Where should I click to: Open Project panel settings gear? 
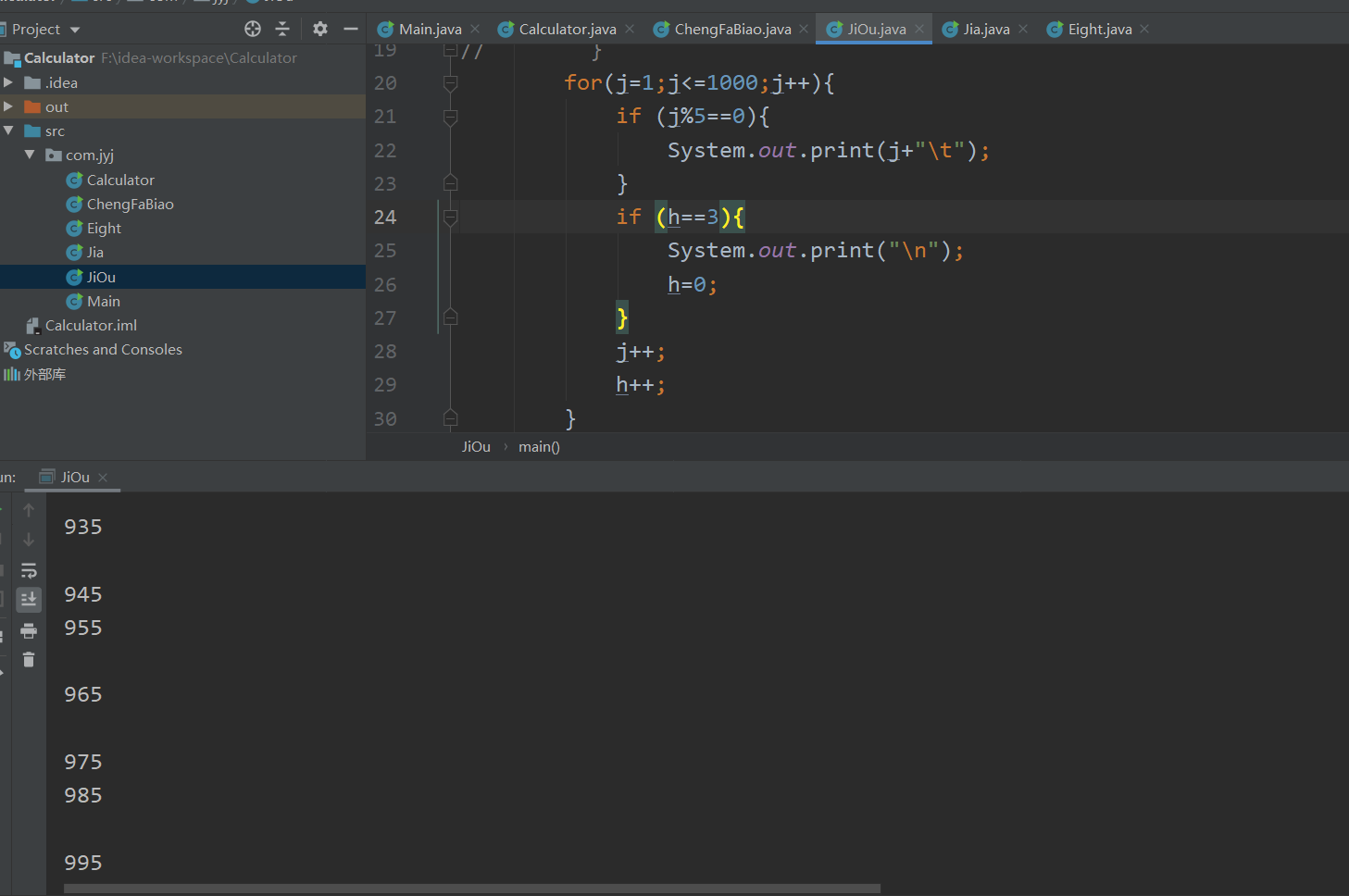[x=320, y=29]
